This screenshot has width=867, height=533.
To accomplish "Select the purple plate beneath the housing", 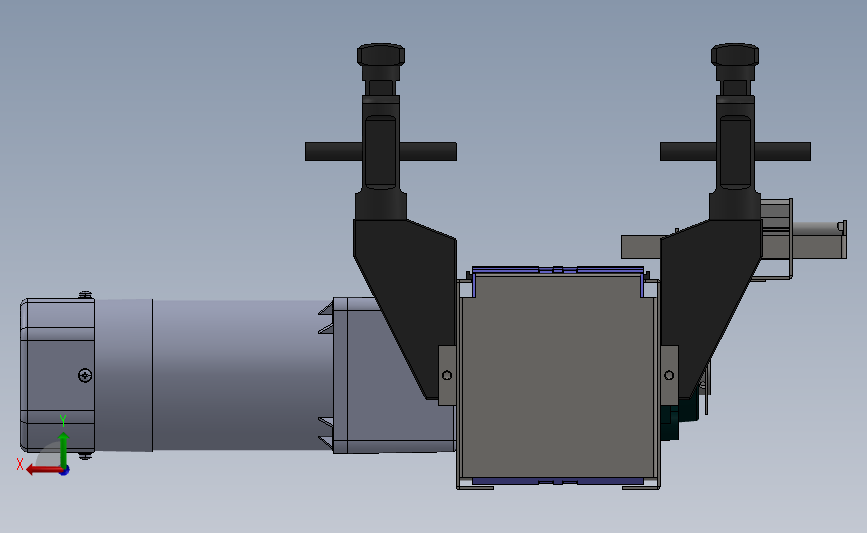I will pyautogui.click(x=558, y=482).
